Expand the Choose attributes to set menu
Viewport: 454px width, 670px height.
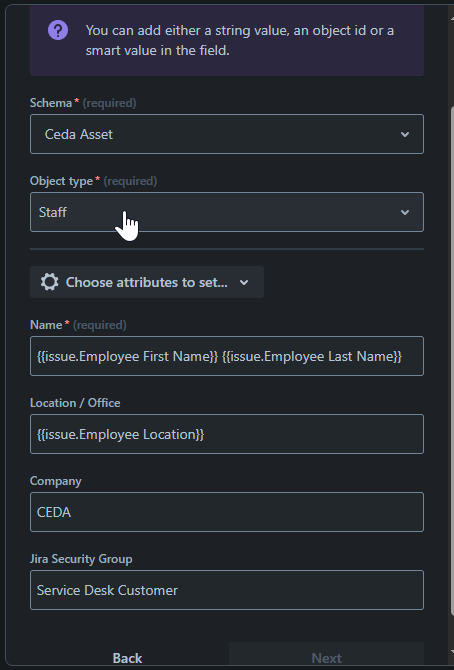point(147,282)
